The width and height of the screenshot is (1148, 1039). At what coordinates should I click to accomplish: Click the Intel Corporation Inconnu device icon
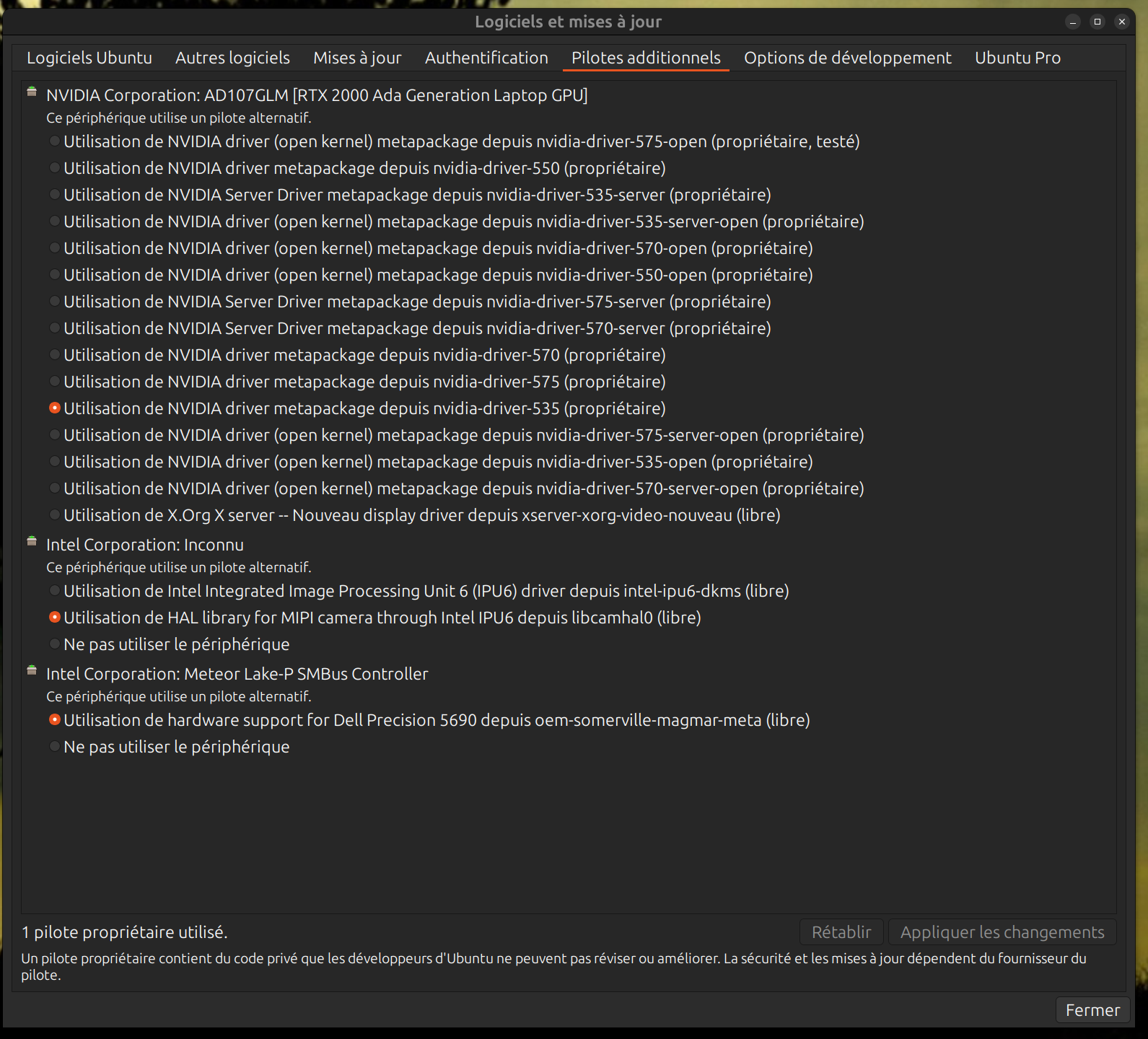(x=32, y=541)
